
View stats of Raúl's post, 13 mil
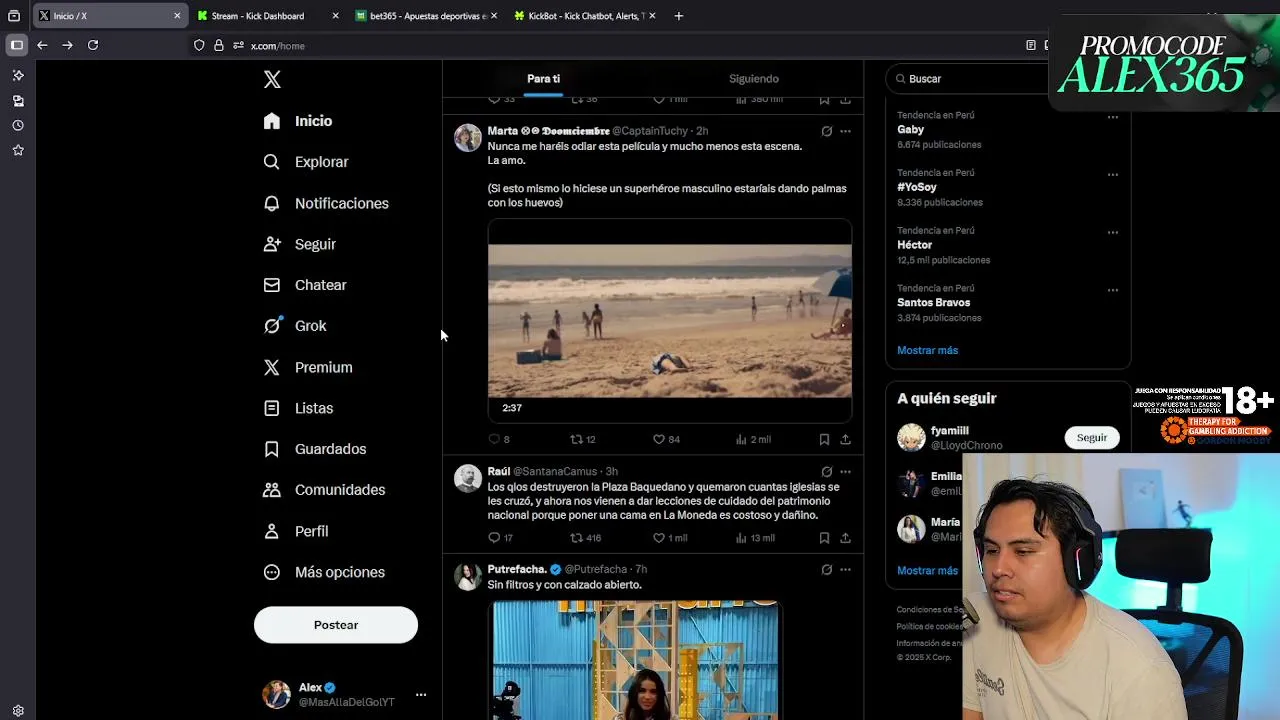point(755,538)
